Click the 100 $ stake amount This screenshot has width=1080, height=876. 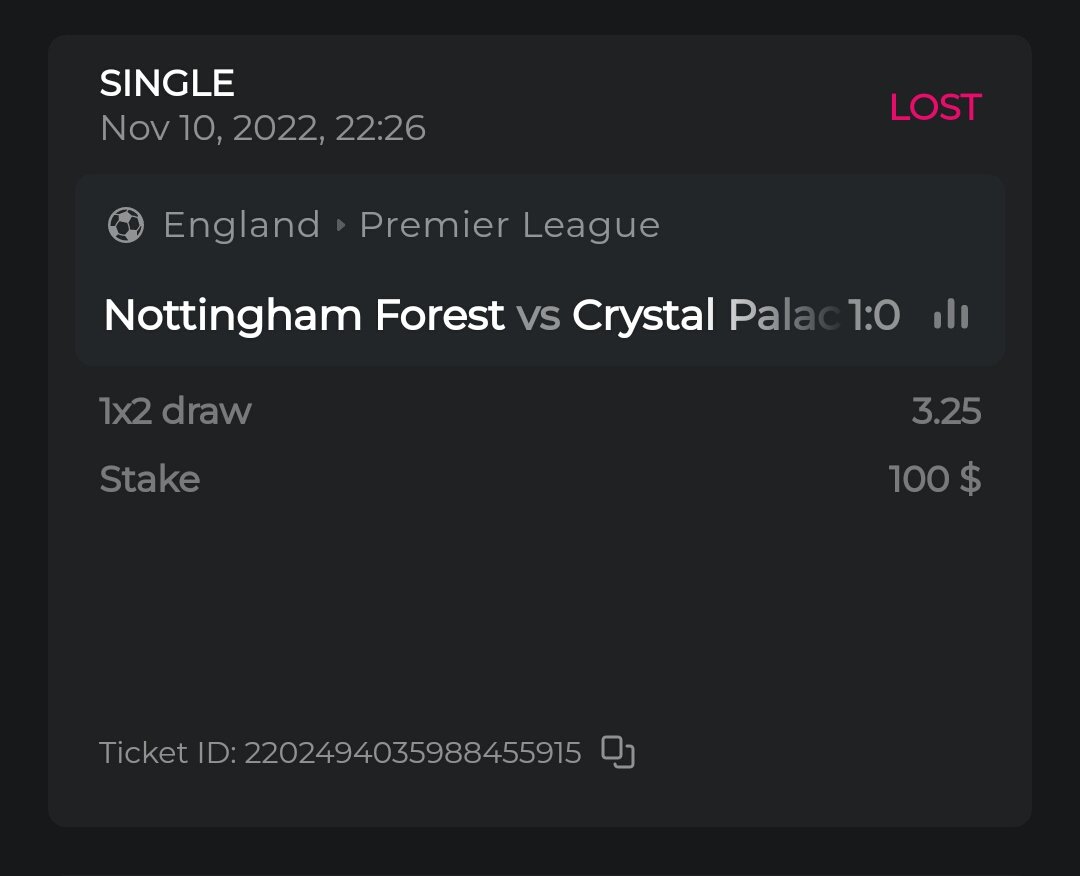935,479
